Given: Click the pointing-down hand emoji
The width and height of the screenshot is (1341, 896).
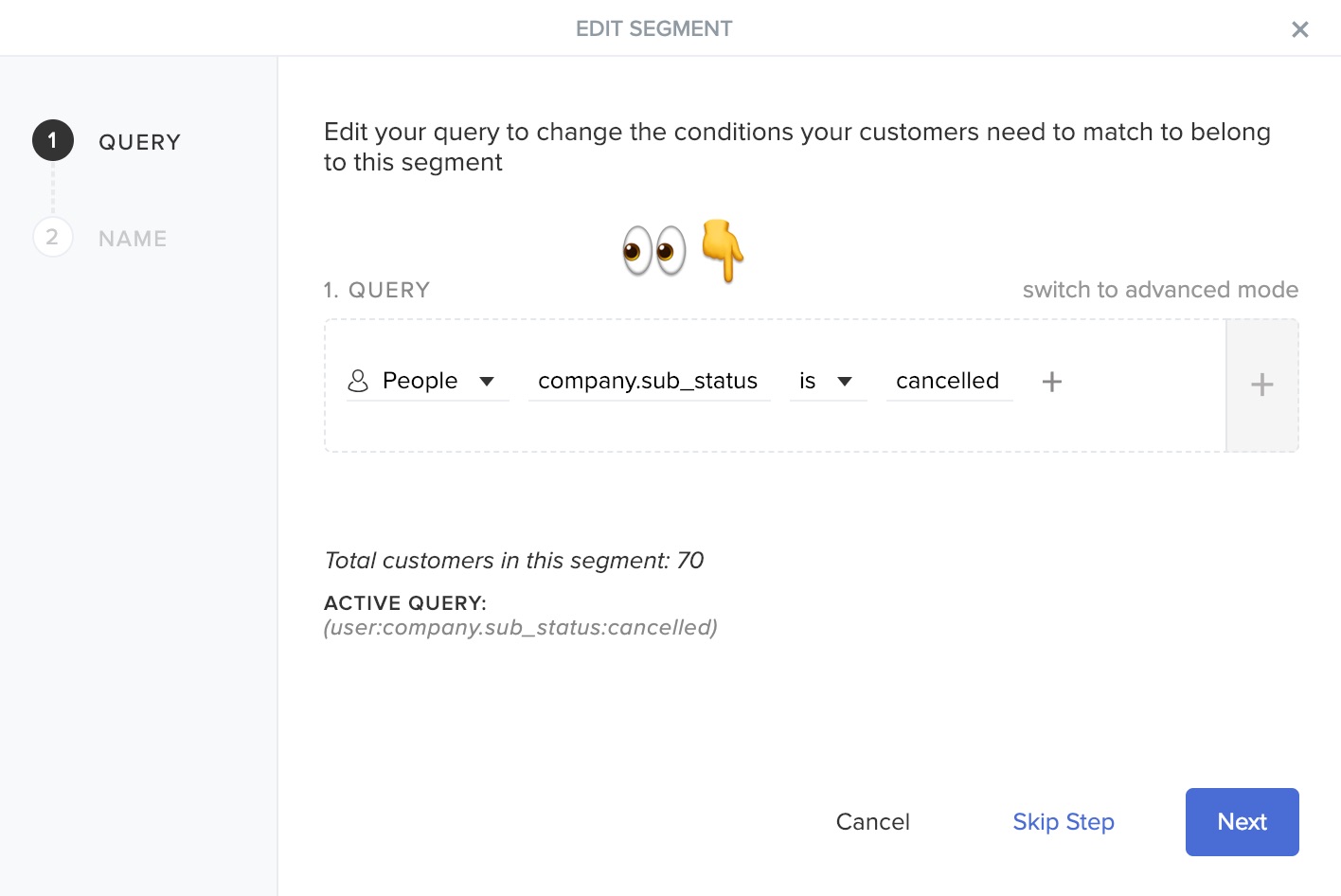Looking at the screenshot, I should click(x=723, y=251).
